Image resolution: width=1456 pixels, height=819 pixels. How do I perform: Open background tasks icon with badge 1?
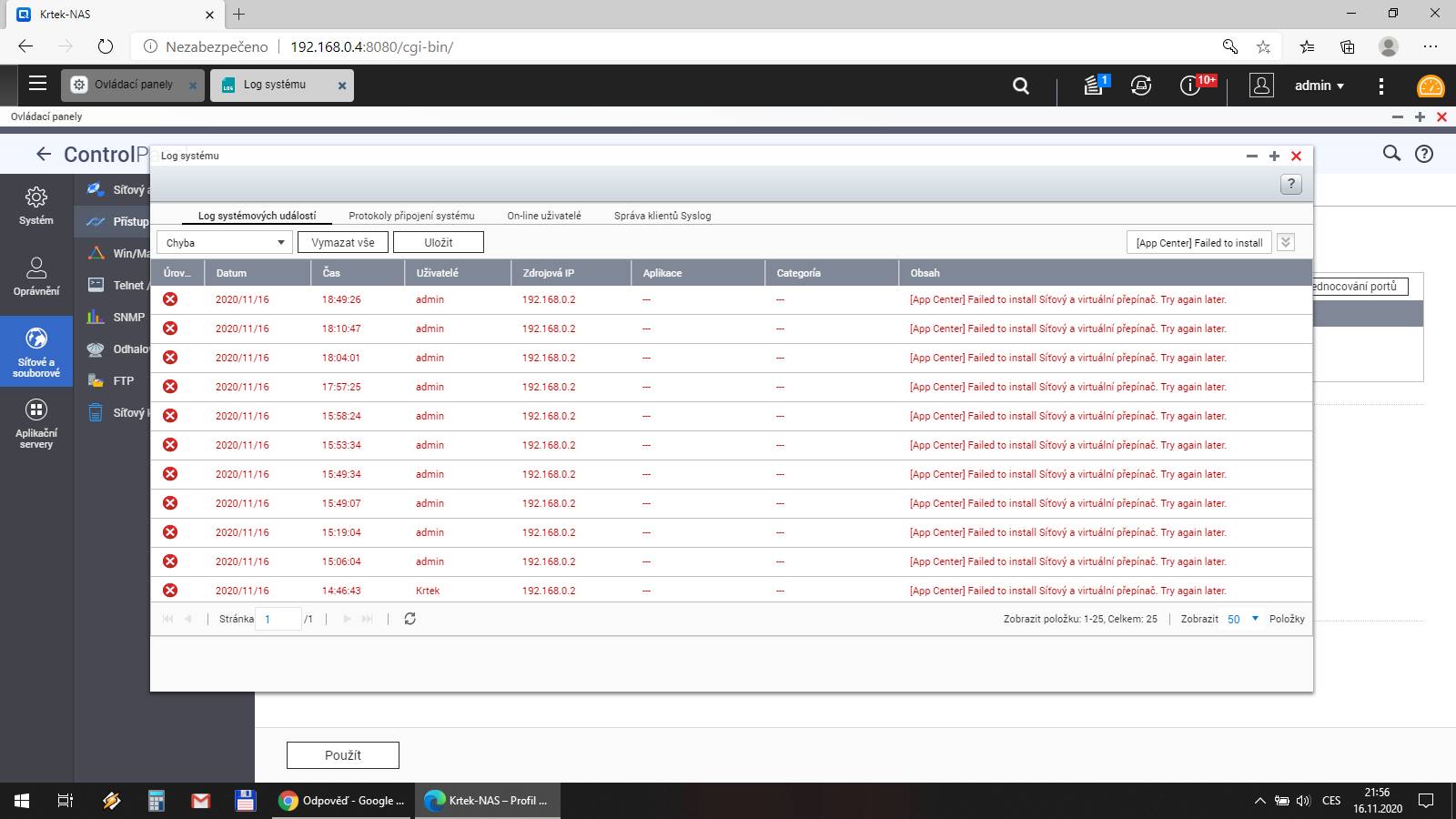coord(1096,86)
